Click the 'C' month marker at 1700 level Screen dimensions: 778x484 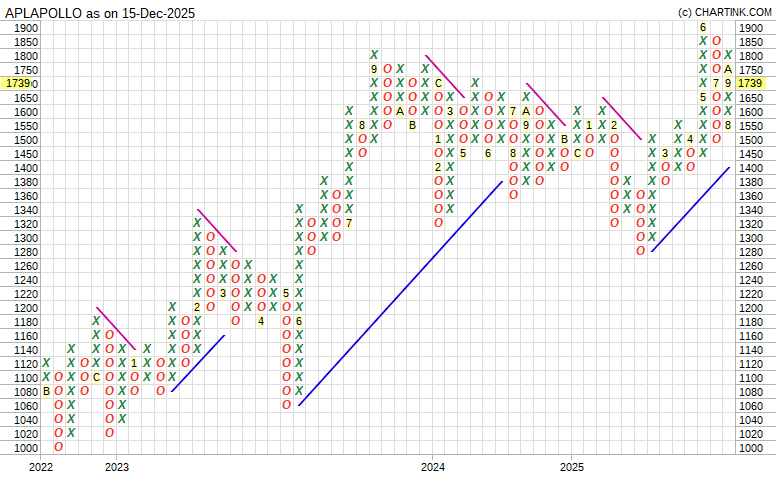(438, 83)
